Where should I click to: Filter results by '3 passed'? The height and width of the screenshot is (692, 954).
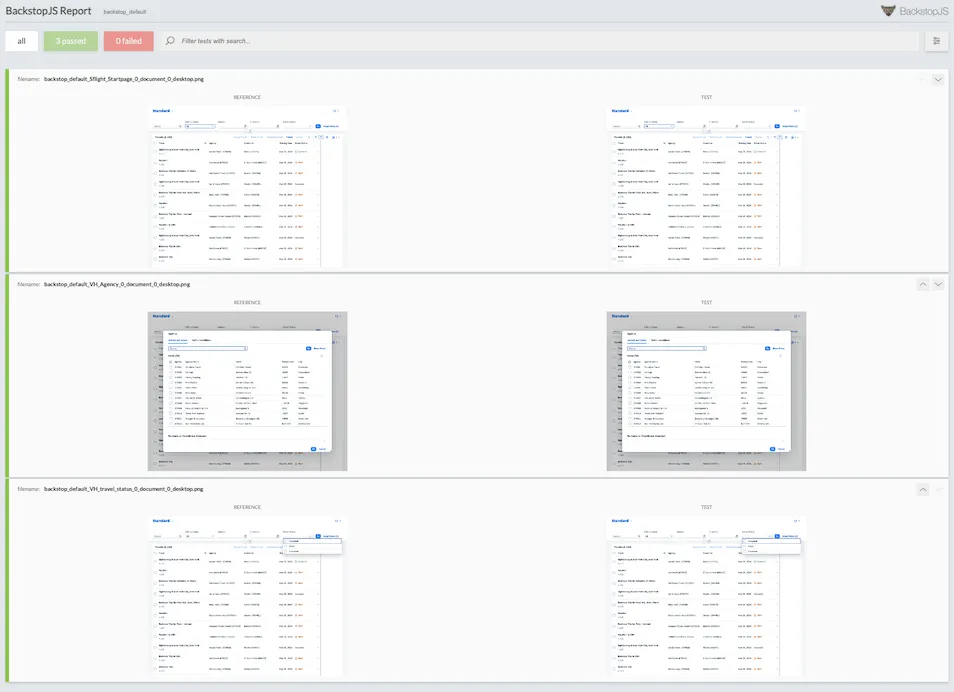(x=71, y=41)
